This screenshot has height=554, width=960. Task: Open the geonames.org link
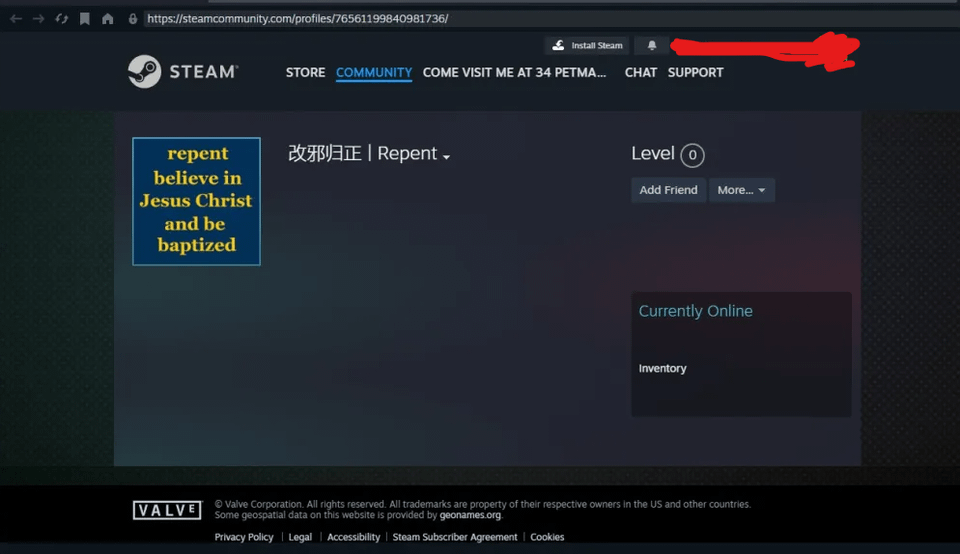pos(470,515)
